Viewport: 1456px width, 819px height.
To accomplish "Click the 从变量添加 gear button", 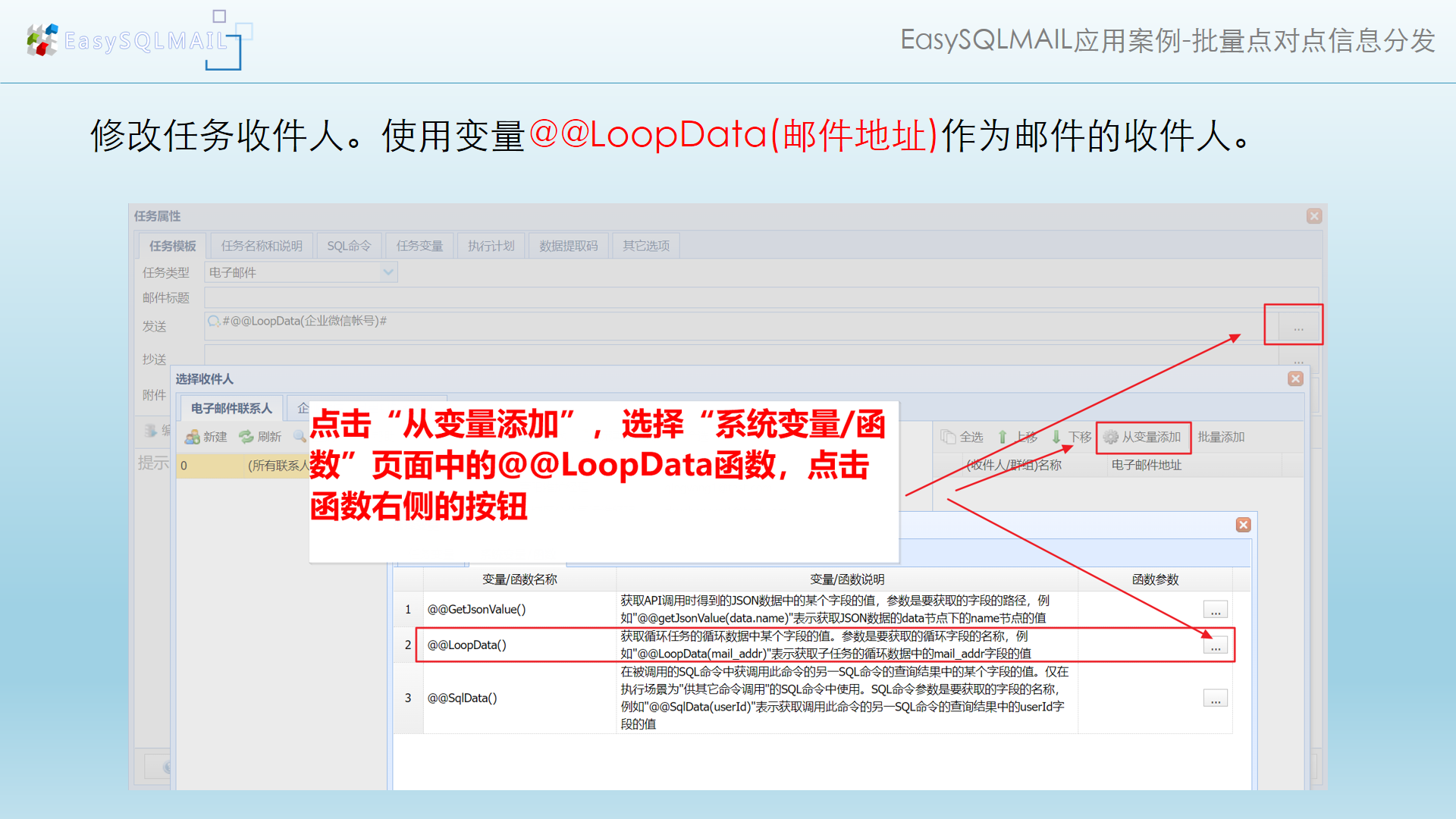I will tap(1143, 437).
